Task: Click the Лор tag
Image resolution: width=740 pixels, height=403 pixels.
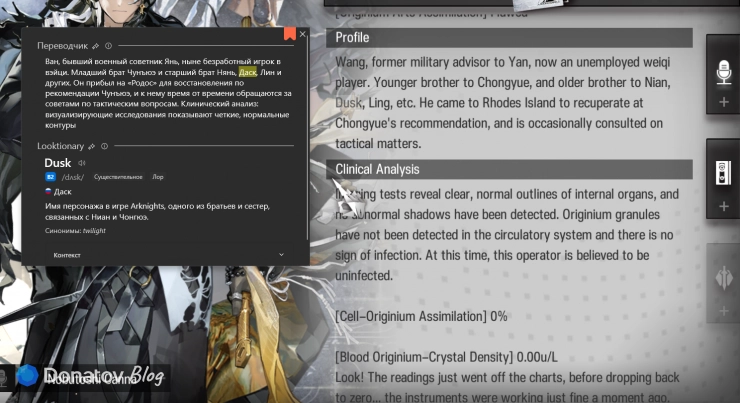Action: click(x=158, y=177)
